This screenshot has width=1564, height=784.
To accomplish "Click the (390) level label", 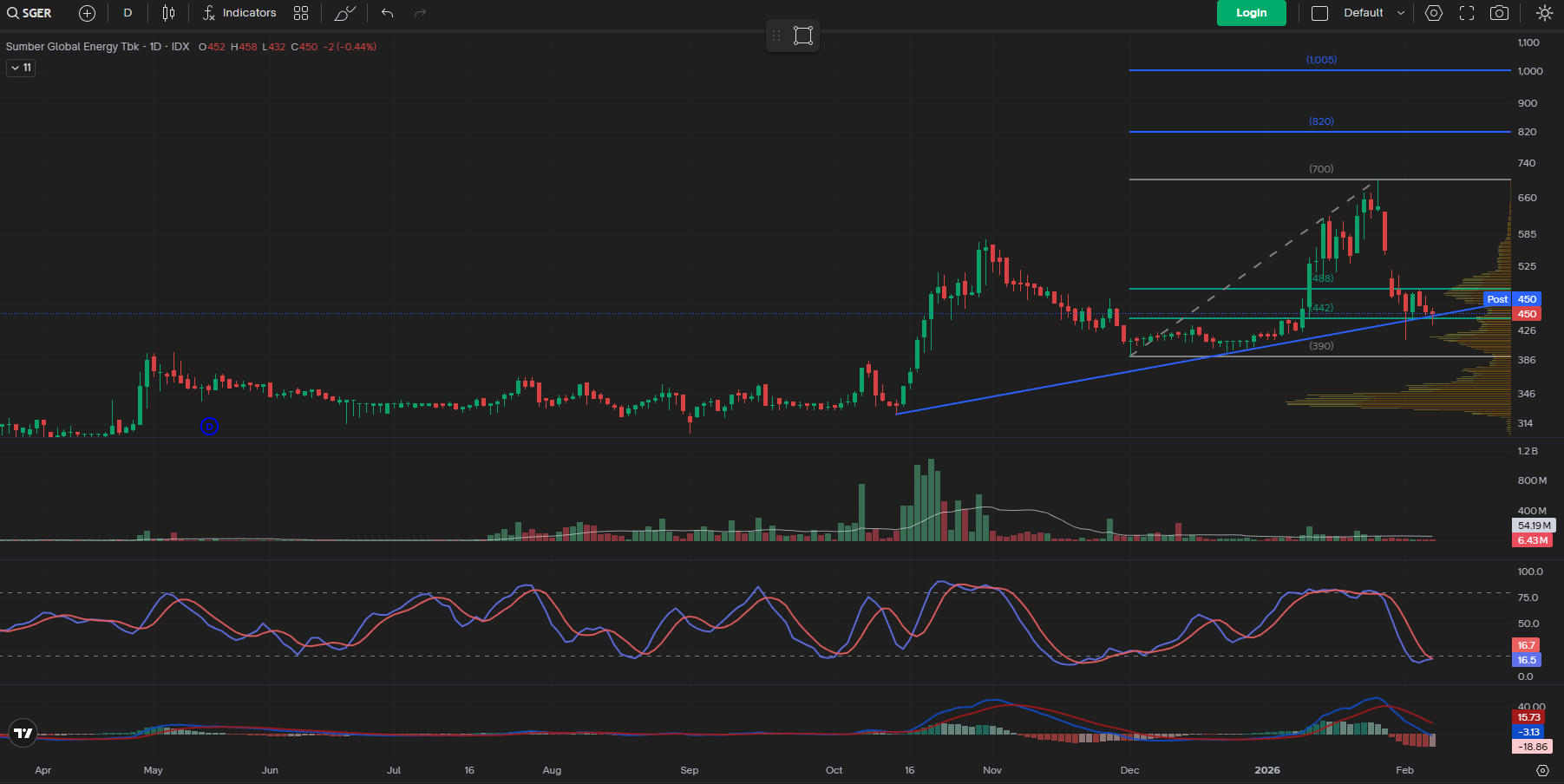I will point(1321,346).
